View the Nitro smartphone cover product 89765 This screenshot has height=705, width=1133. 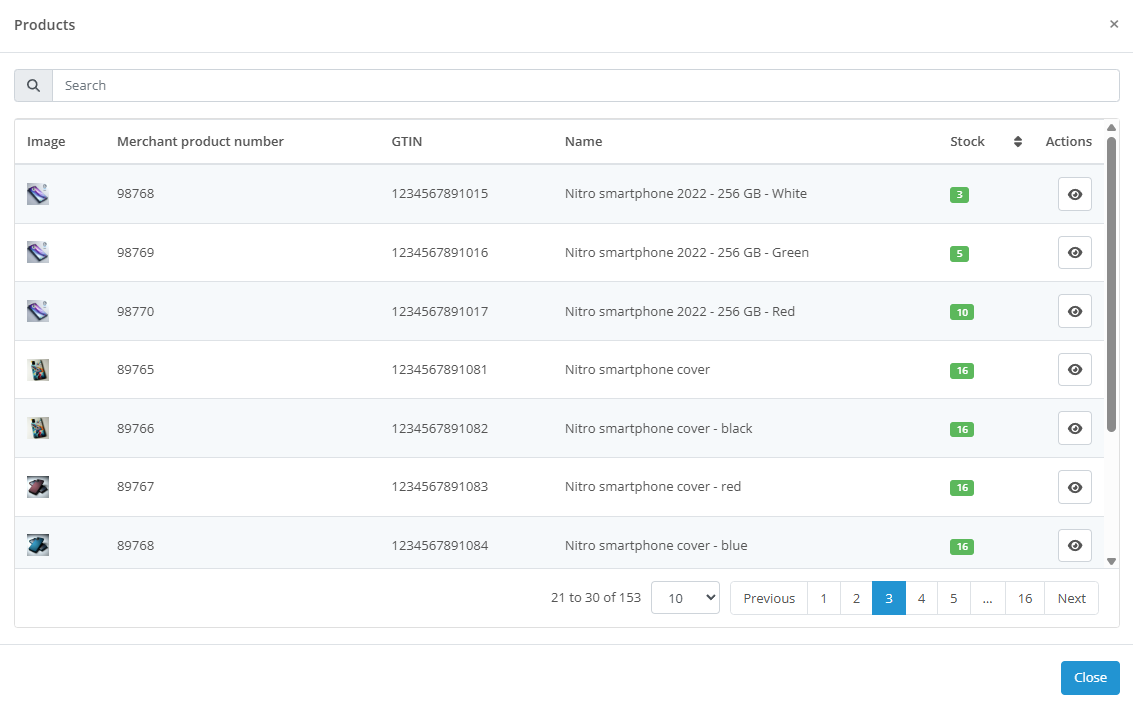coord(1074,370)
